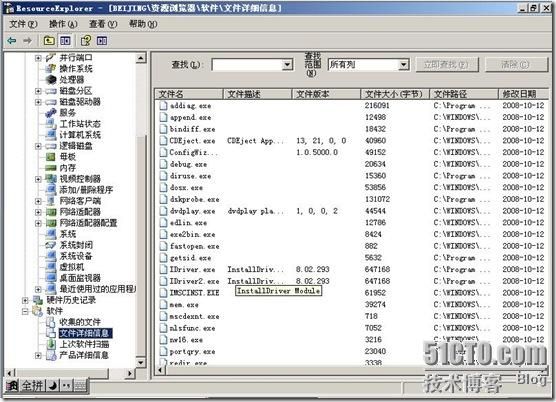This screenshot has width=556, height=402.
Task: Collapse the 软件 node
Action: [x=25, y=311]
